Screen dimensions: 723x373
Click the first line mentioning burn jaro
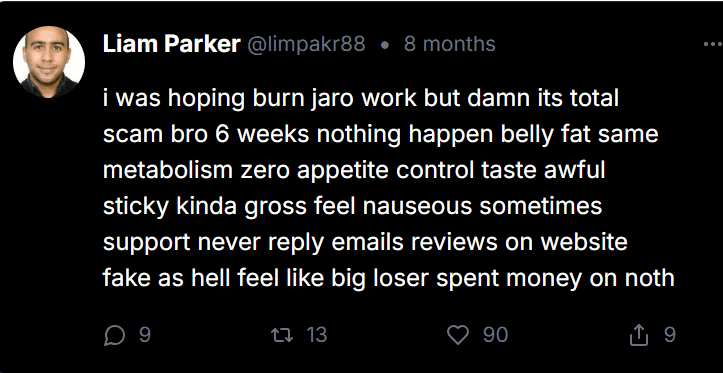point(361,99)
